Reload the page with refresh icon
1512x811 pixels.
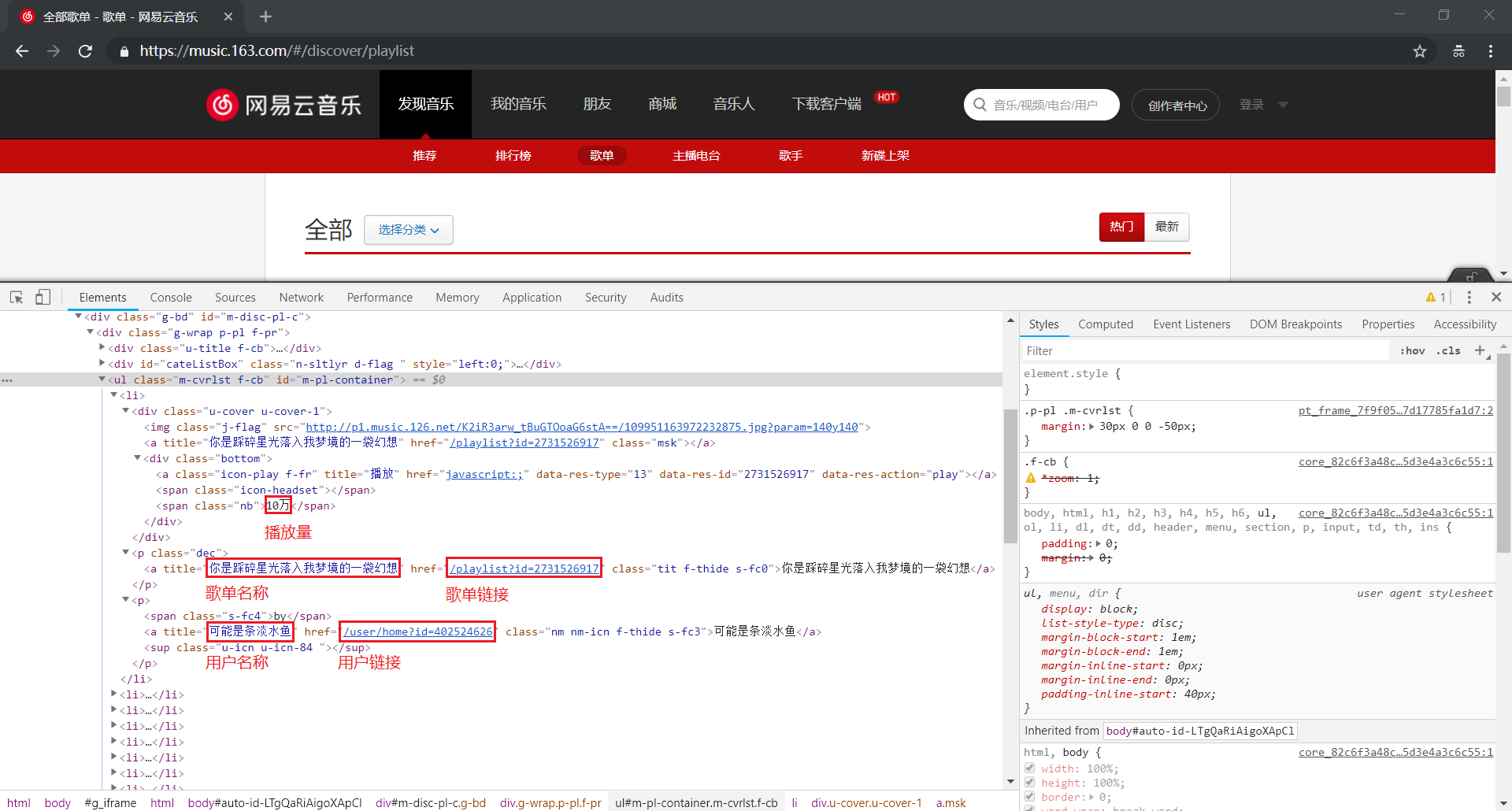[85, 51]
